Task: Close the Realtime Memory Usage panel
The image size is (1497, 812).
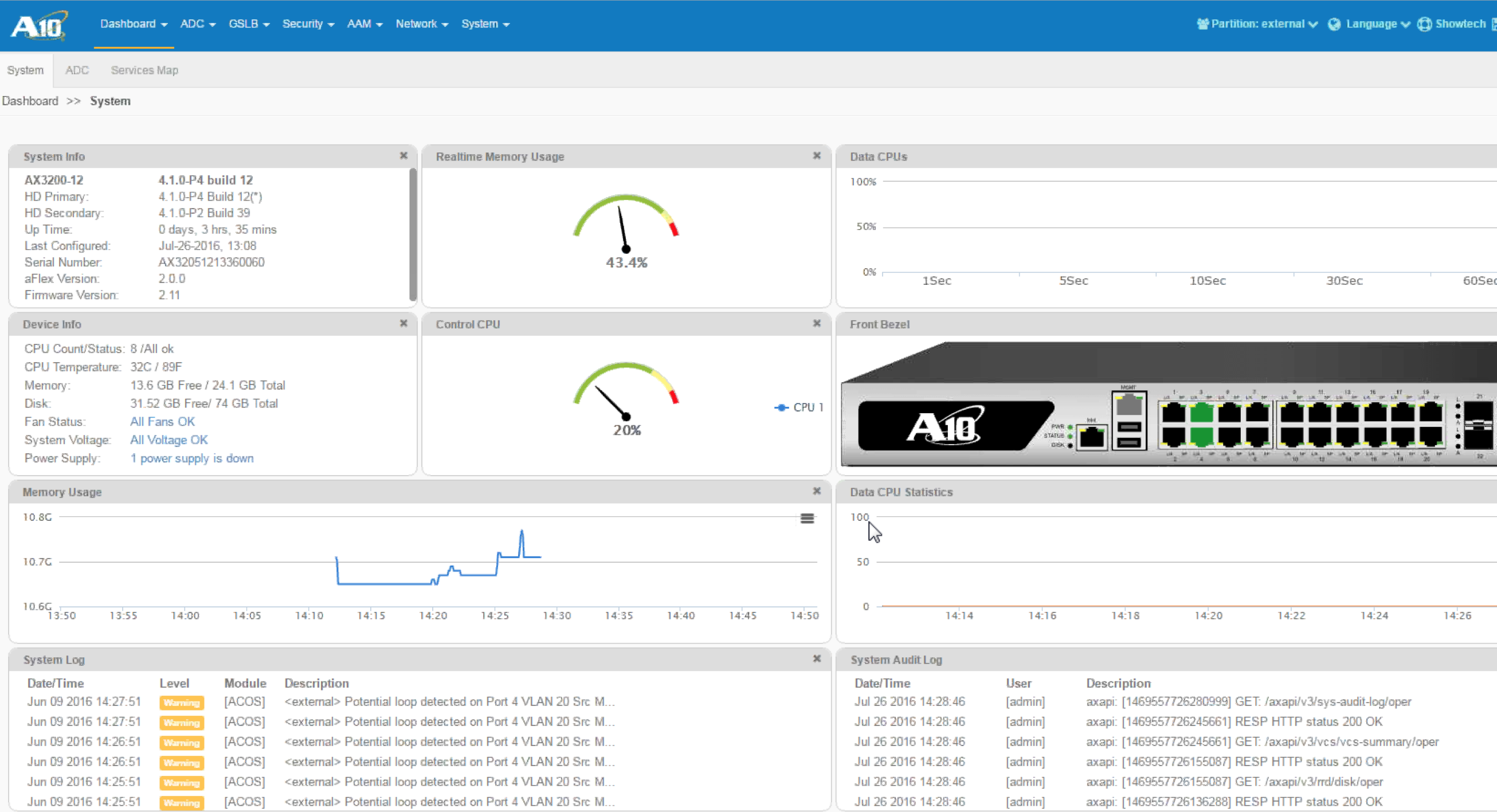Action: coord(817,156)
